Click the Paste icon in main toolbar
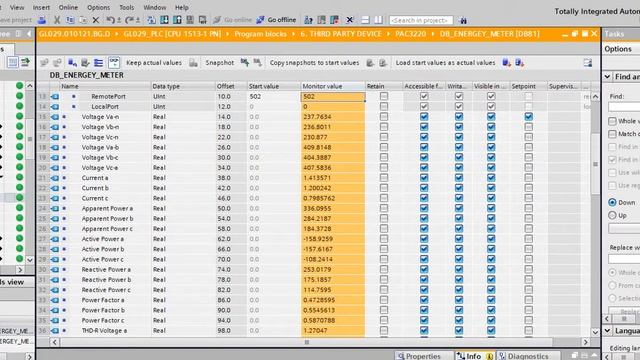The width and height of the screenshot is (640, 360). coord(83,20)
